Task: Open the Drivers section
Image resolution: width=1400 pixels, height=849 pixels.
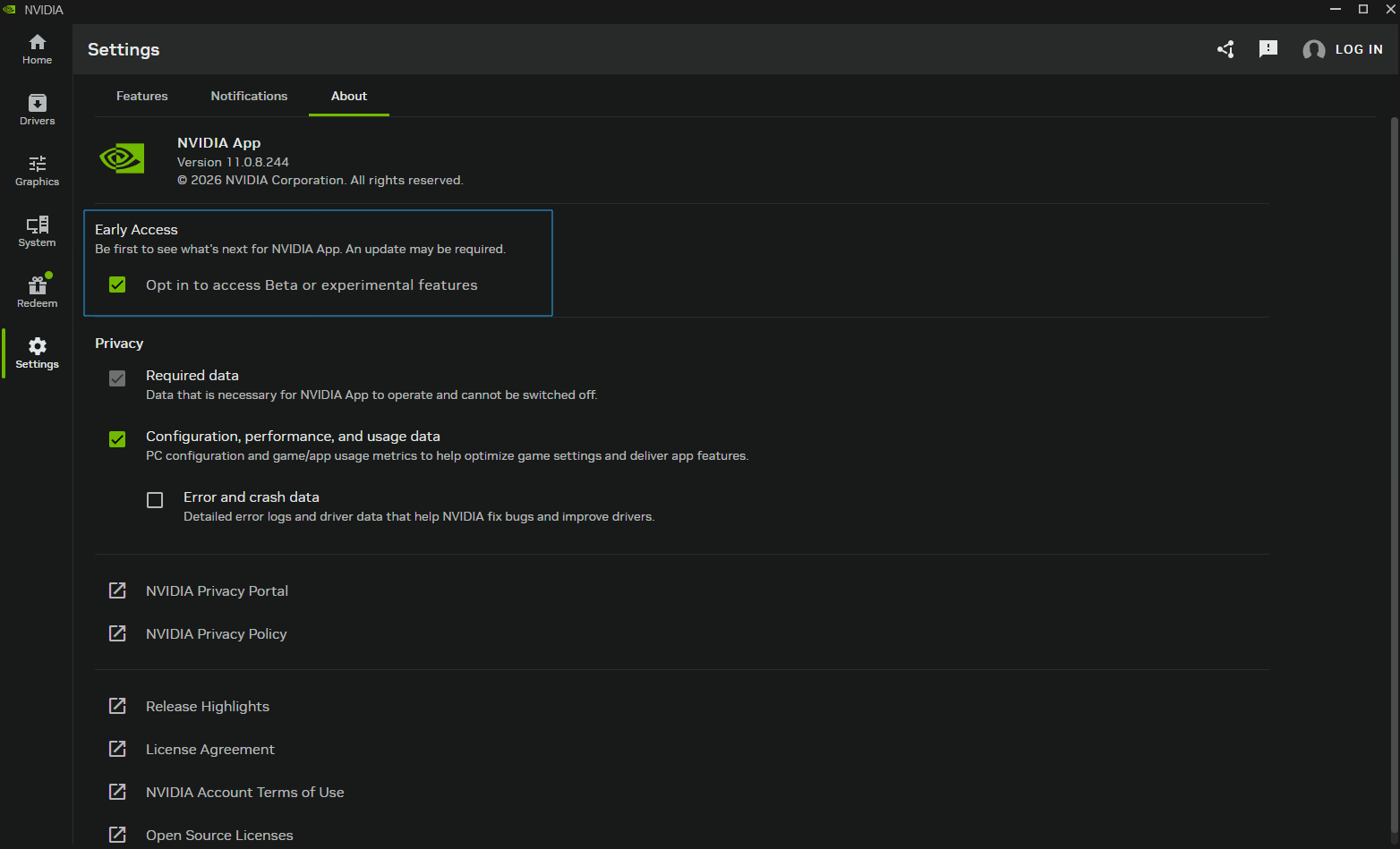Action: 37,110
